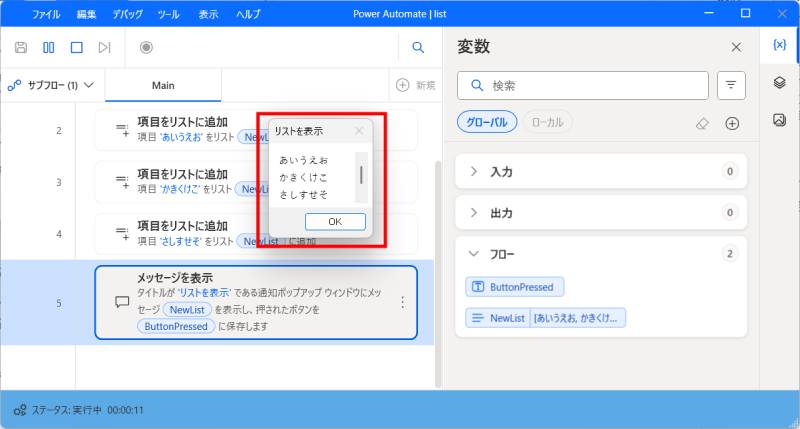Open the 表示 menu
The width and height of the screenshot is (800, 429).
point(208,14)
